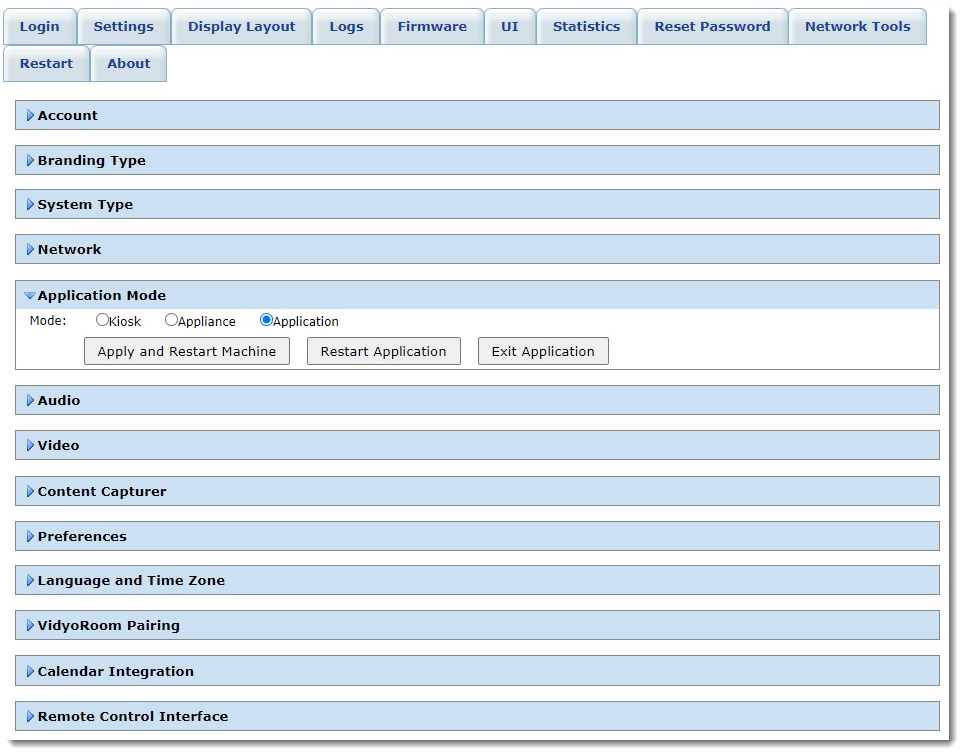This screenshot has height=755, width=964.
Task: Select the Kiosk mode radio button
Action: coord(102,320)
